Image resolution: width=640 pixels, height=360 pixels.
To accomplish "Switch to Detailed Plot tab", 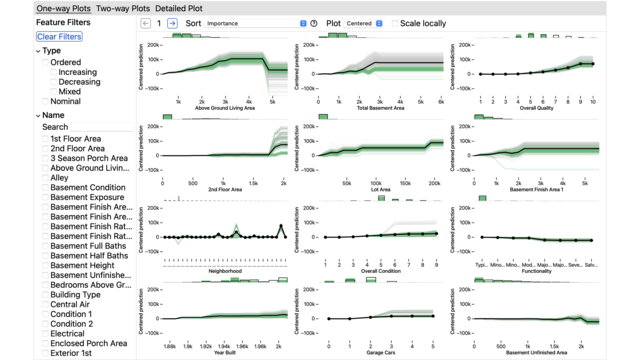I will tap(179, 9).
